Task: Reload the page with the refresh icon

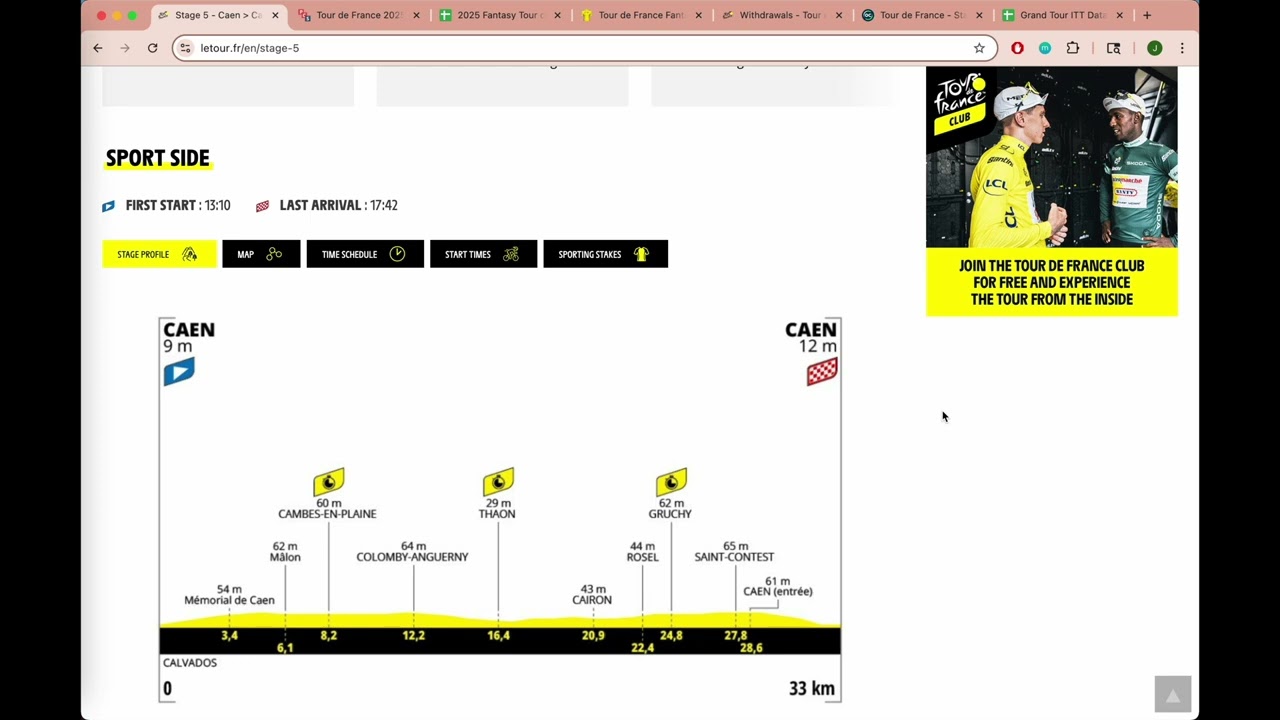Action: pos(152,48)
